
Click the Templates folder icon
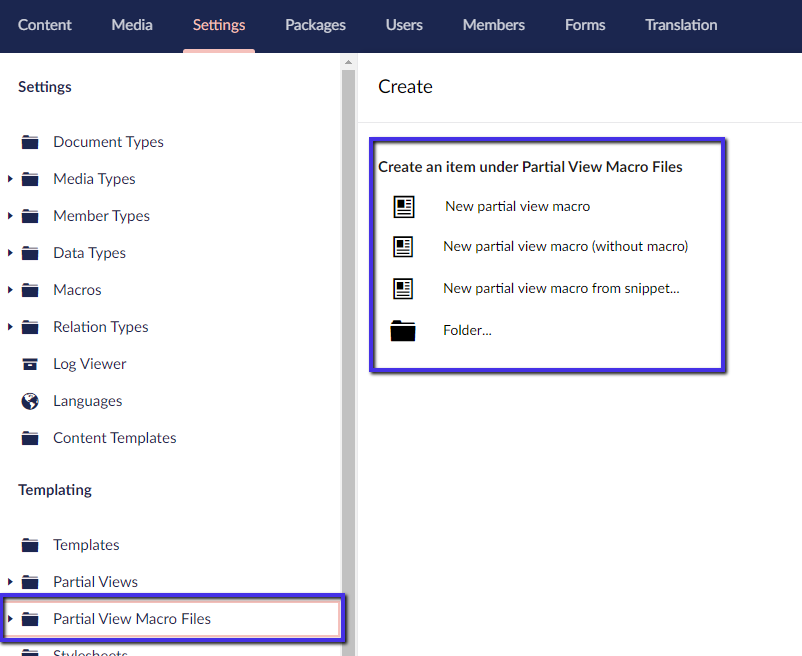coord(31,545)
